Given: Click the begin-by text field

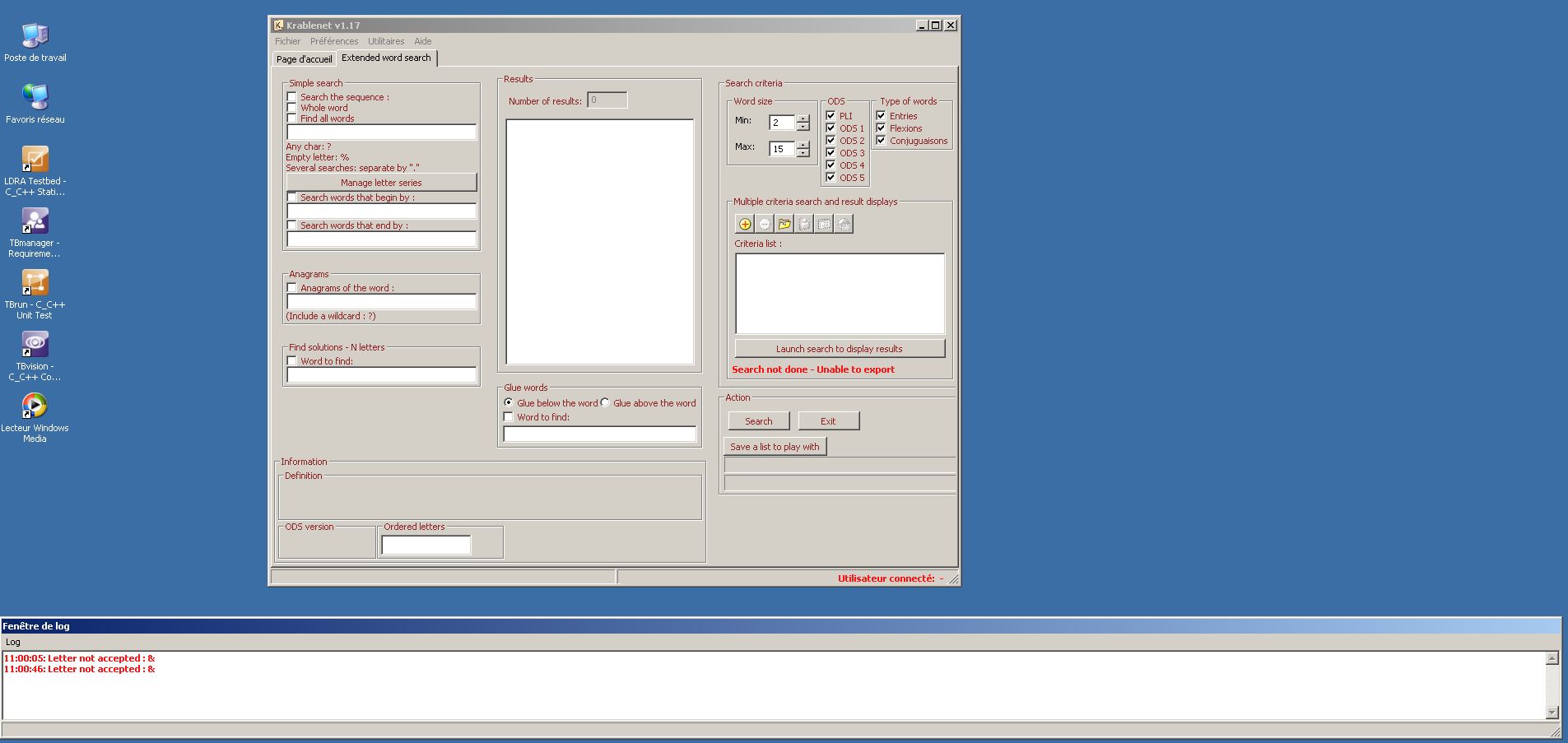Looking at the screenshot, I should tap(382, 211).
